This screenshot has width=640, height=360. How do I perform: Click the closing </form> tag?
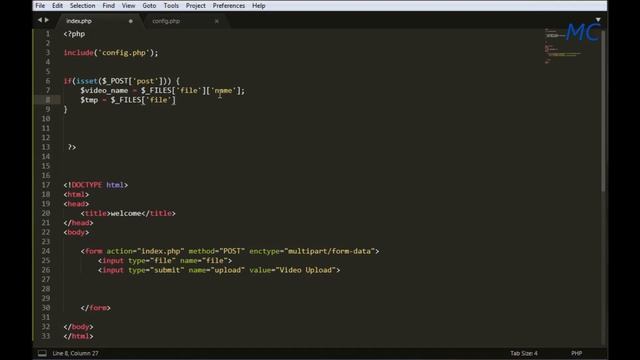tap(96, 308)
